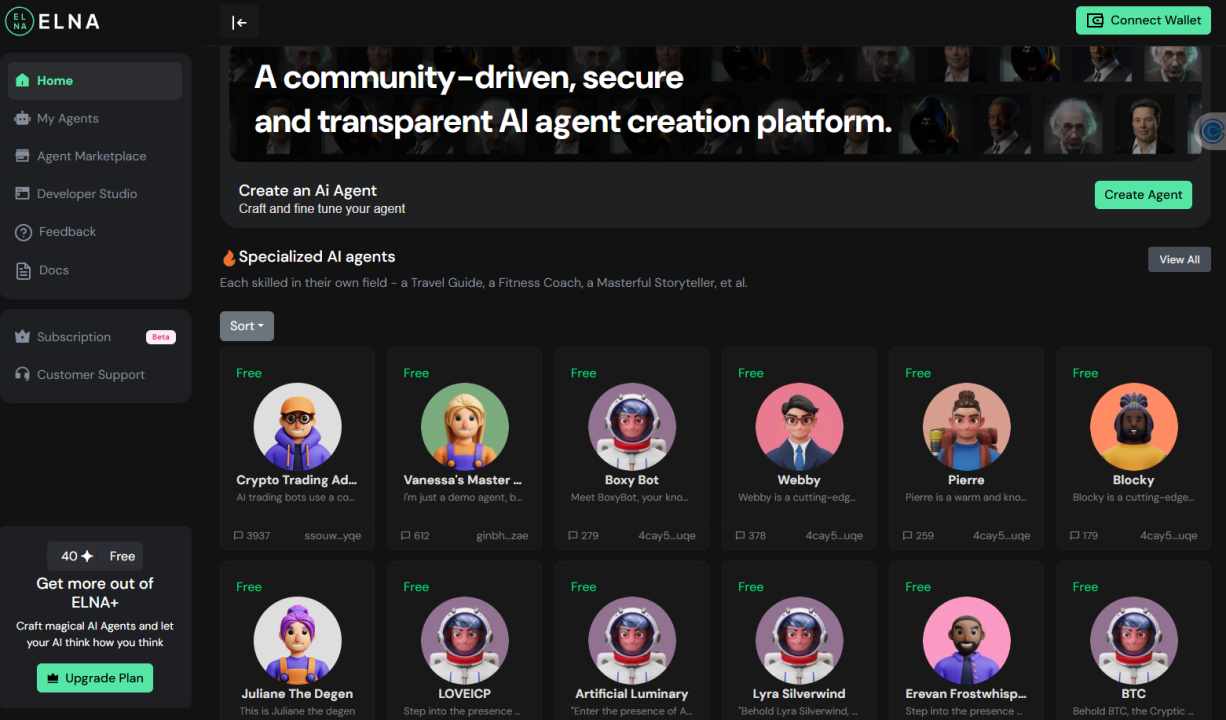This screenshot has height=720, width=1226.
Task: Open Artificial Luminary agent avatar
Action: pyautogui.click(x=632, y=642)
